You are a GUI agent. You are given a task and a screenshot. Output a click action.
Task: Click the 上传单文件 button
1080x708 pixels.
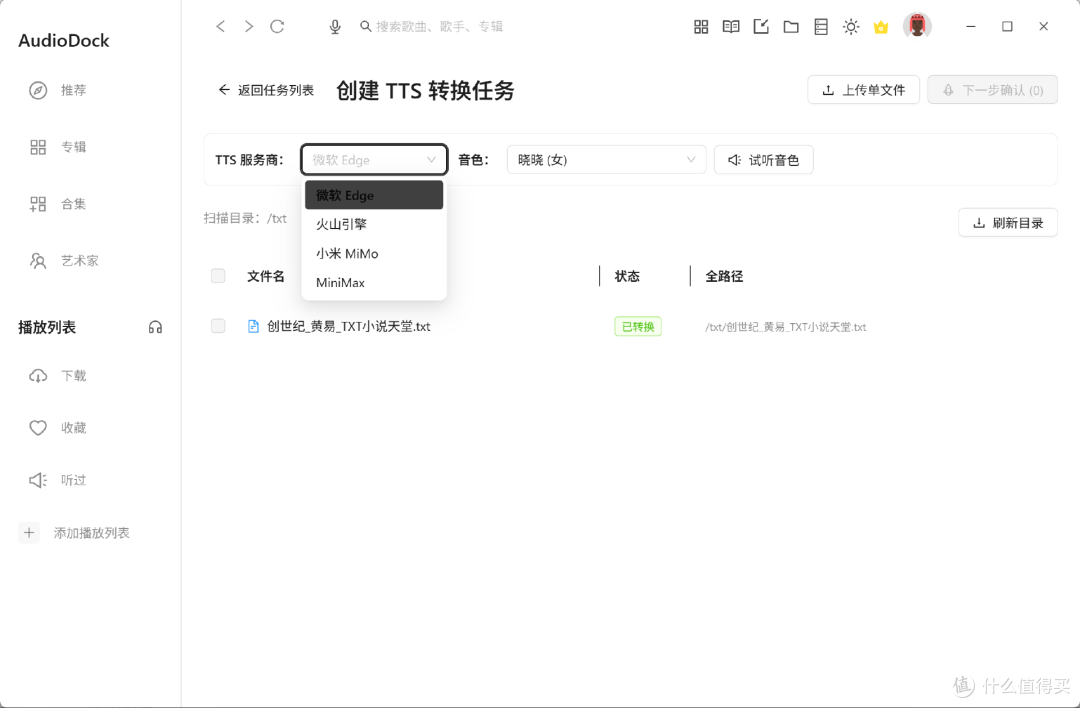[x=863, y=90]
